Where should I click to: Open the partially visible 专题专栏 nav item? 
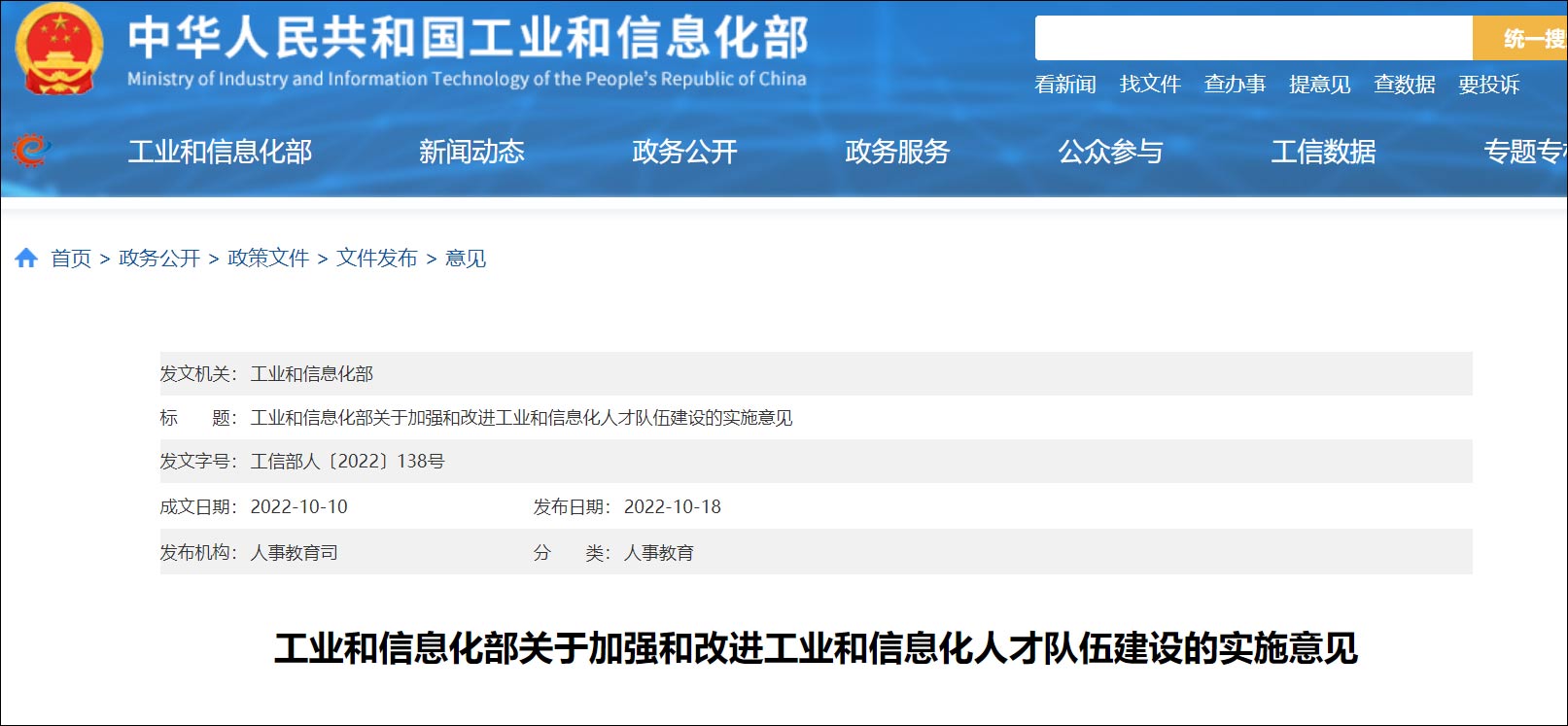(1525, 152)
